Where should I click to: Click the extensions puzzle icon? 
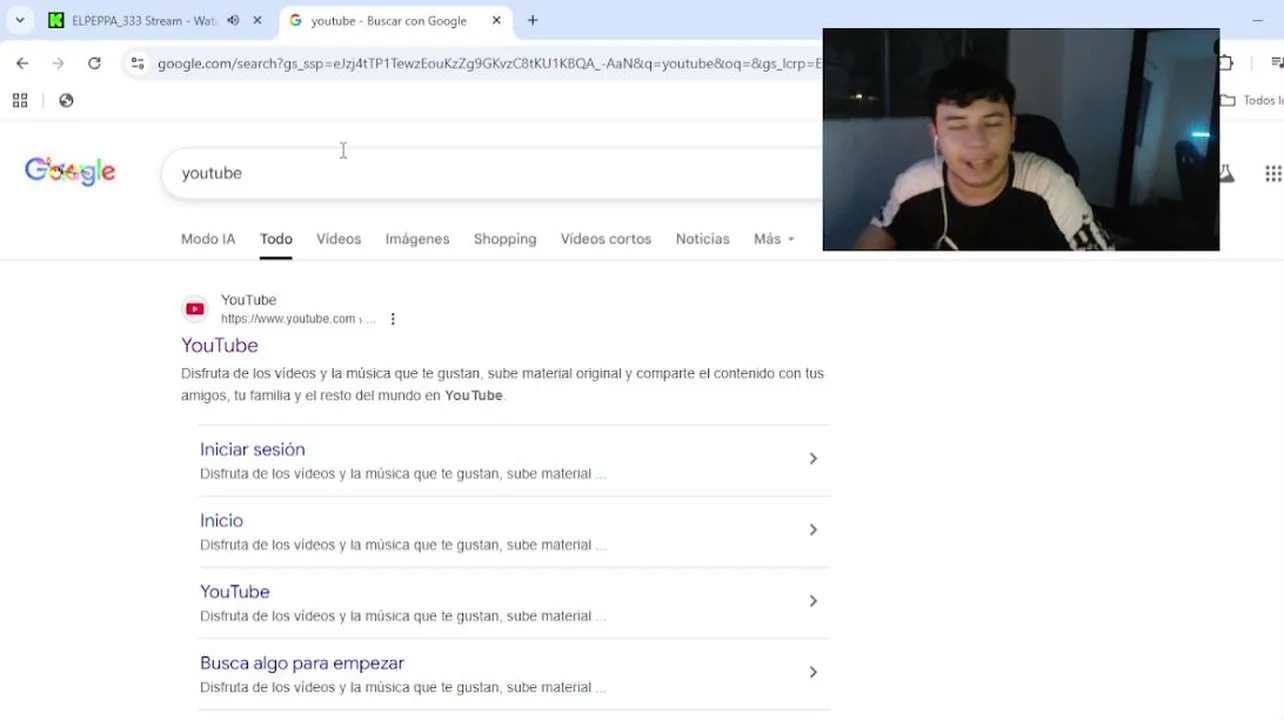[1226, 63]
